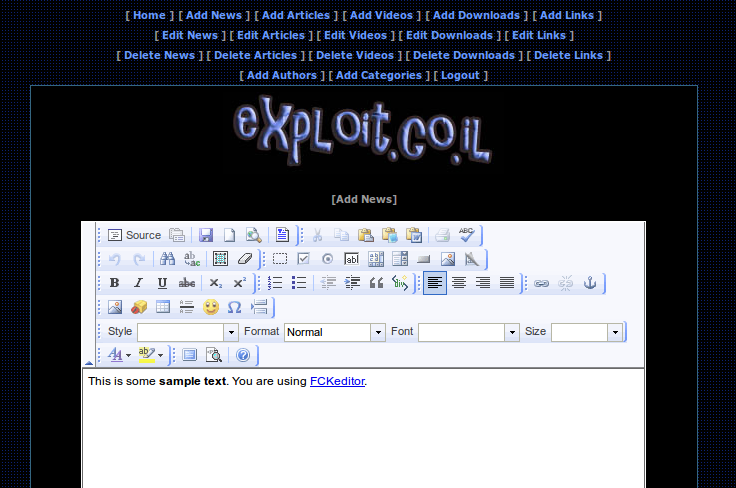
Task: Insert a smiley from the toolbar
Action: coord(211,307)
